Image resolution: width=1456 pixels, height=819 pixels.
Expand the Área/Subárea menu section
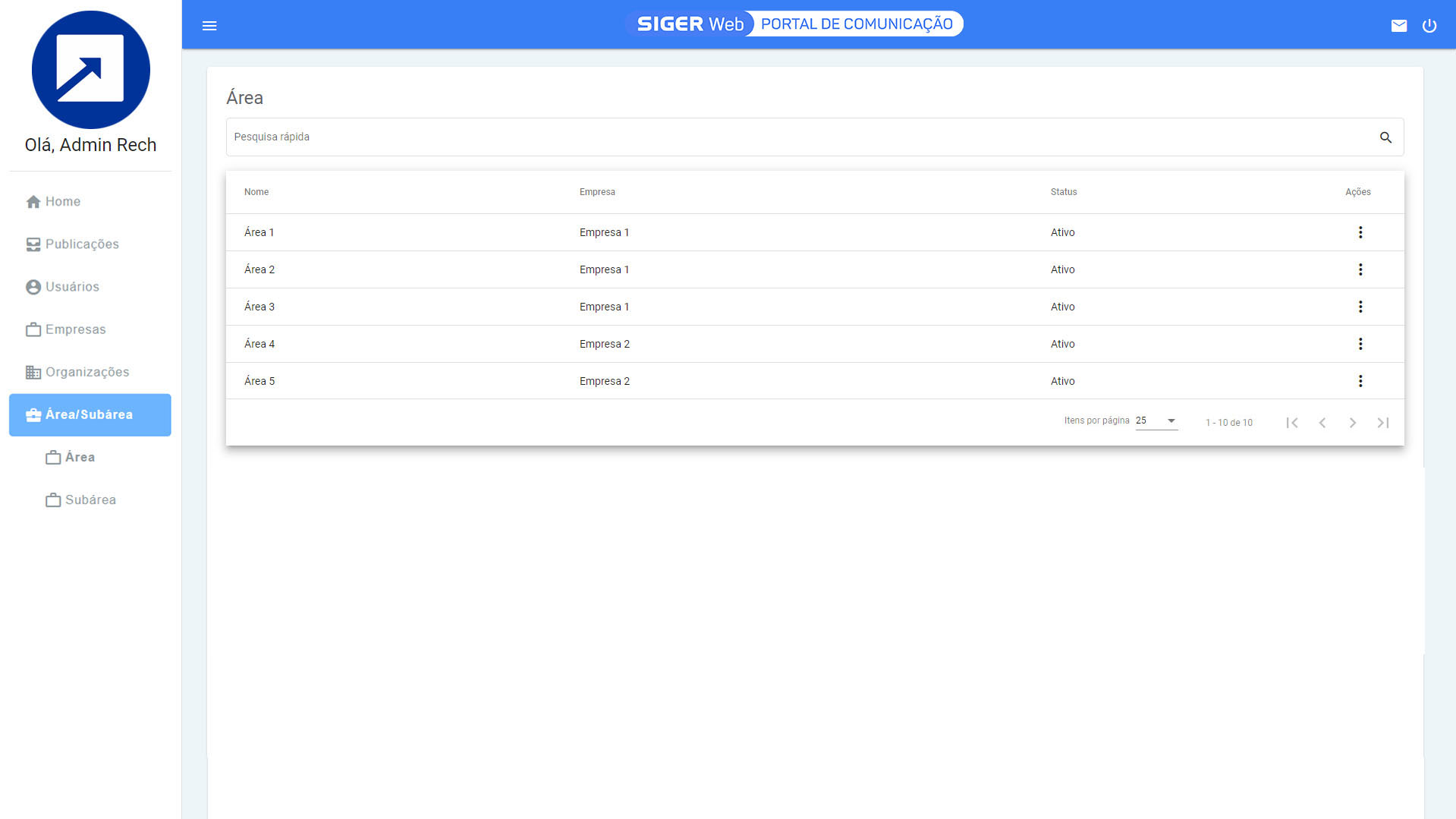point(90,414)
